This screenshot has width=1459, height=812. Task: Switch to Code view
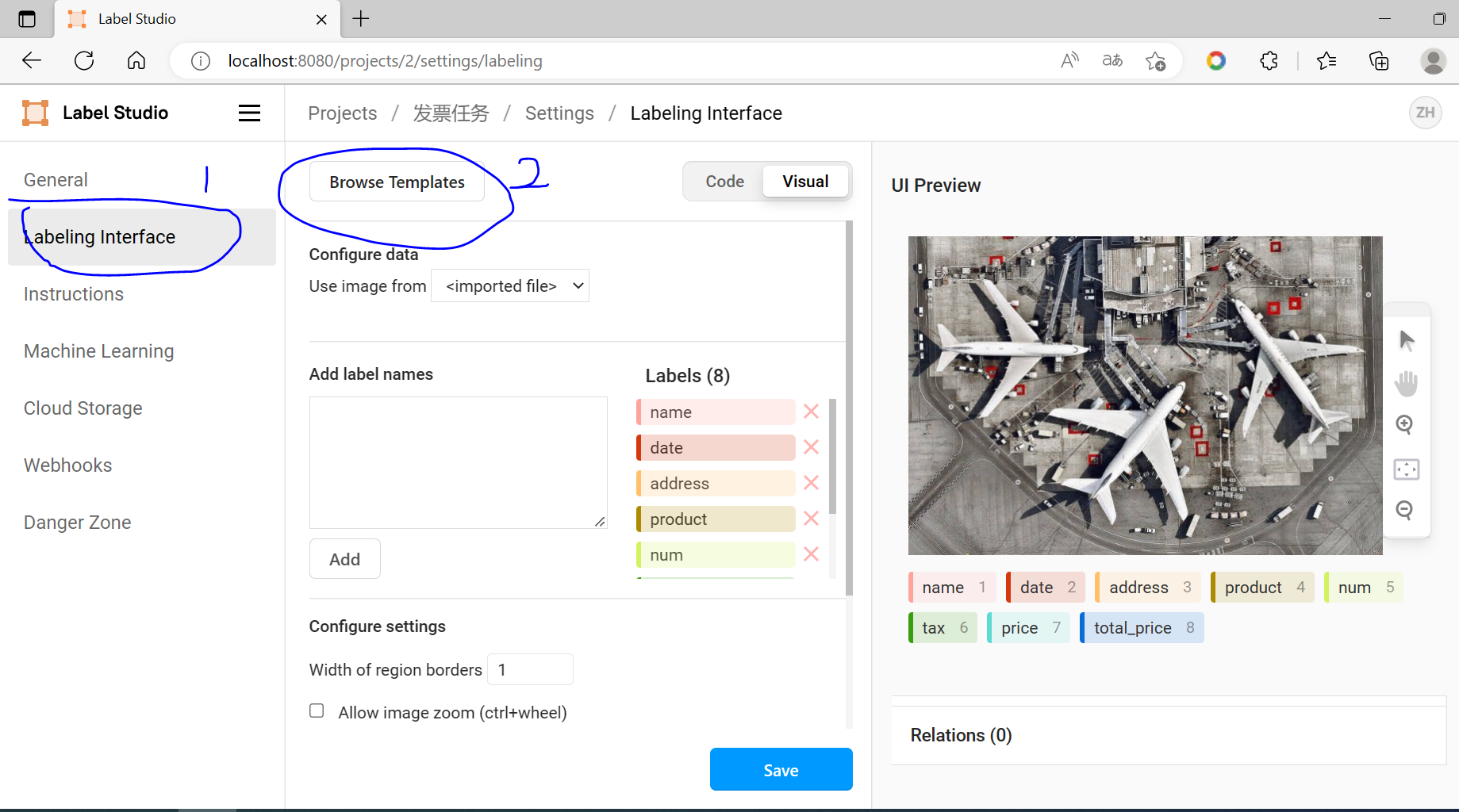(725, 182)
